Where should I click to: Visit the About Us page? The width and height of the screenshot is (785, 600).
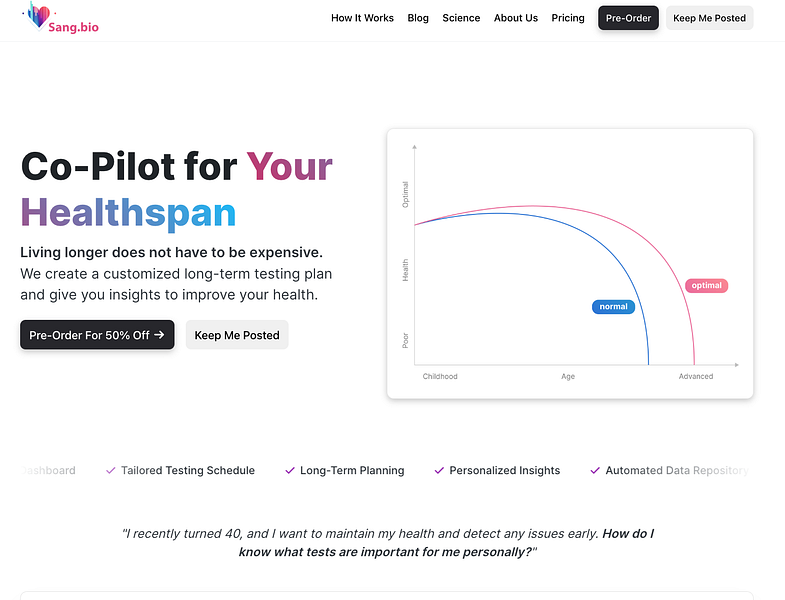516,18
